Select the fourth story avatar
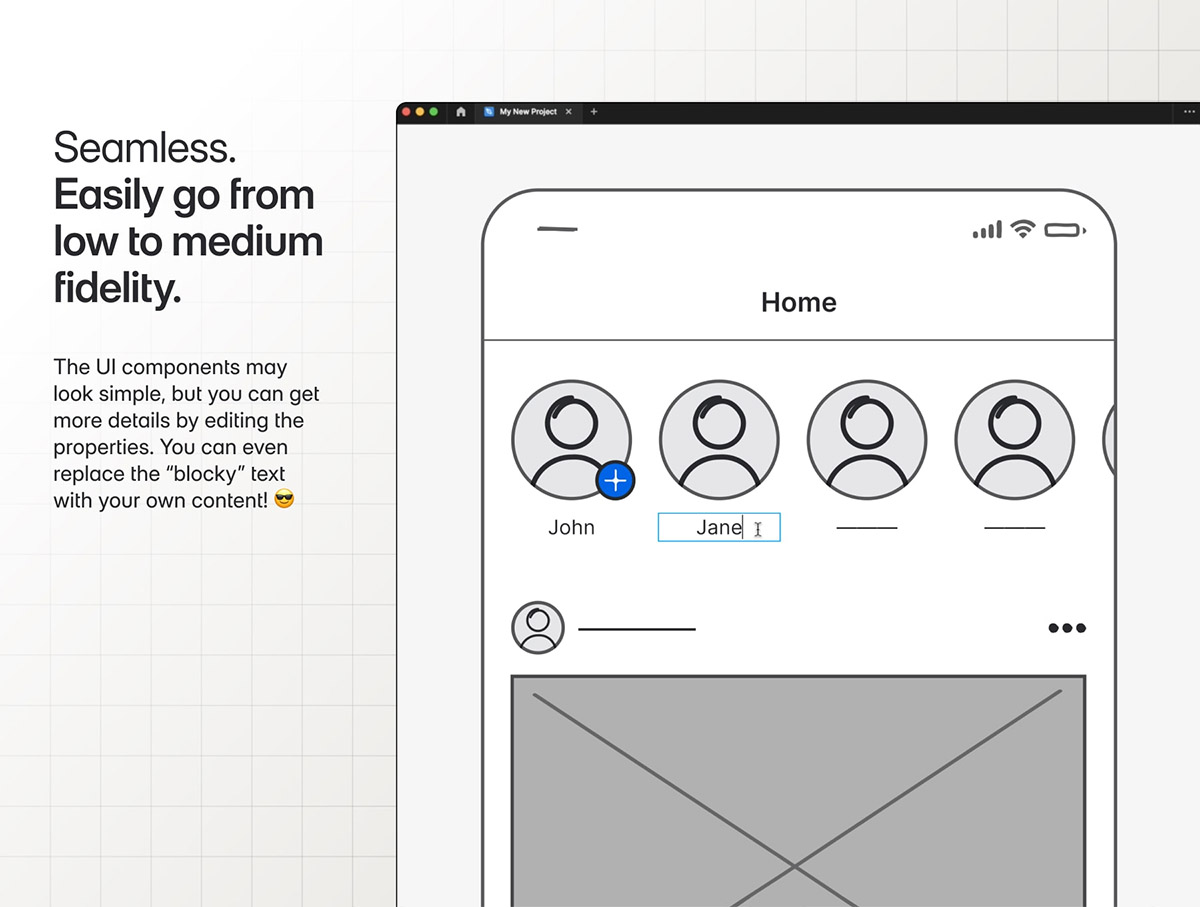Image resolution: width=1200 pixels, height=907 pixels. coord(1014,440)
